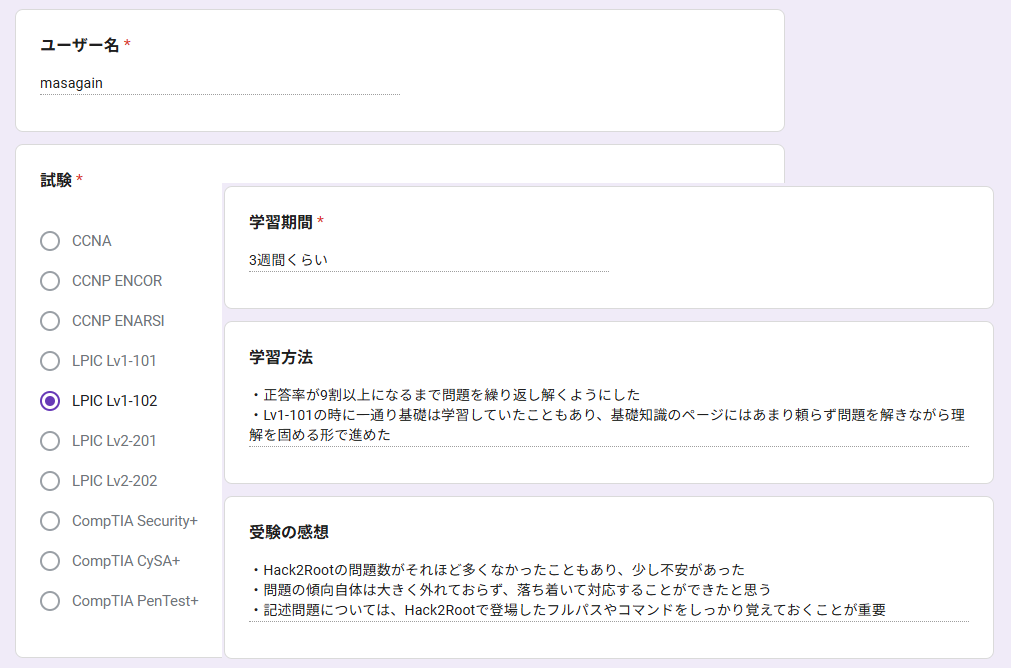
Task: Click the username field containing masagain
Action: coord(219,84)
